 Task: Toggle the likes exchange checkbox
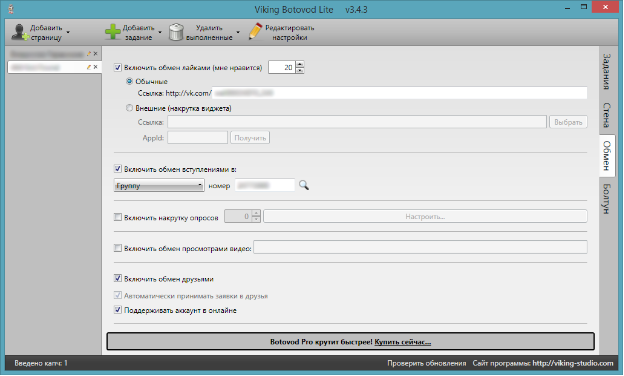(x=118, y=68)
